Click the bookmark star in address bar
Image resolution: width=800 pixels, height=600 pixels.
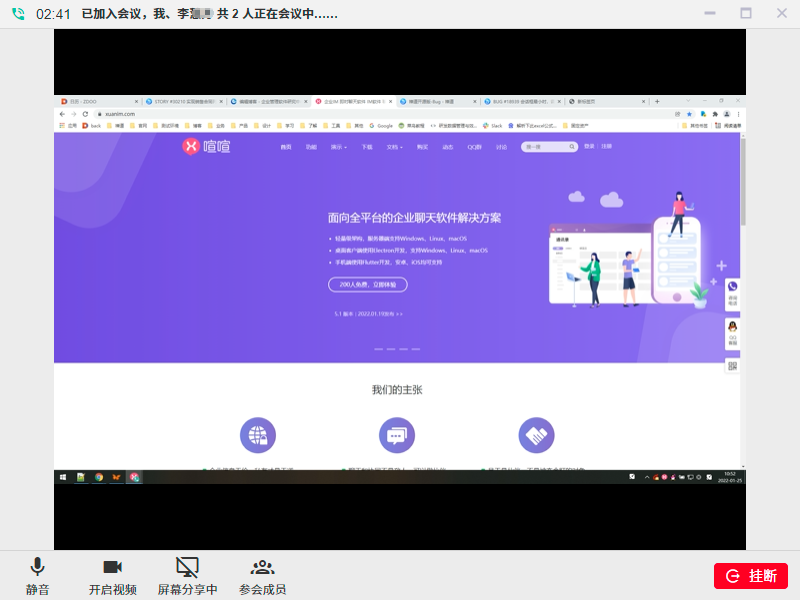pos(689,114)
